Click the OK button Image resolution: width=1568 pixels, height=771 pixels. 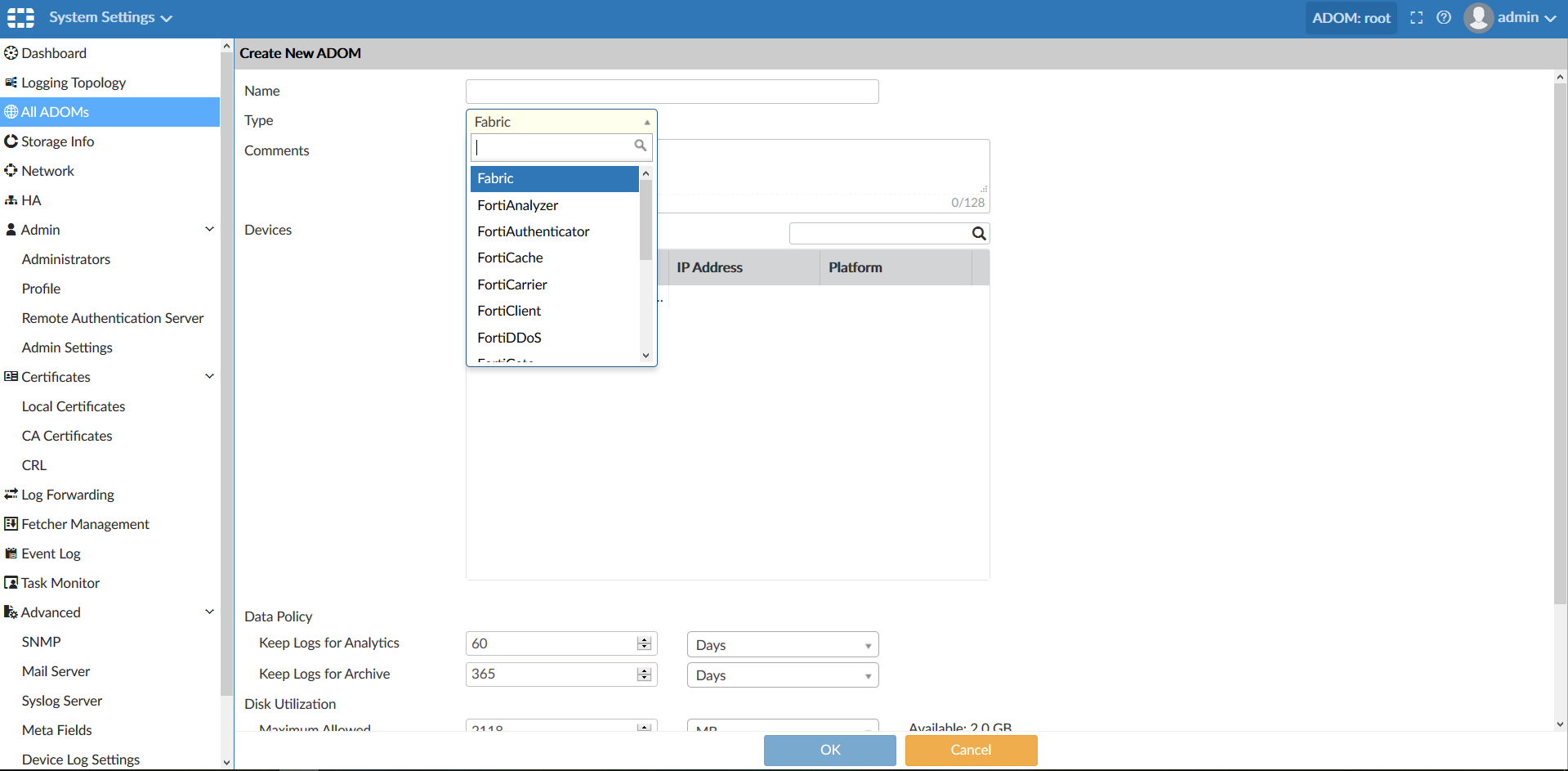[830, 750]
